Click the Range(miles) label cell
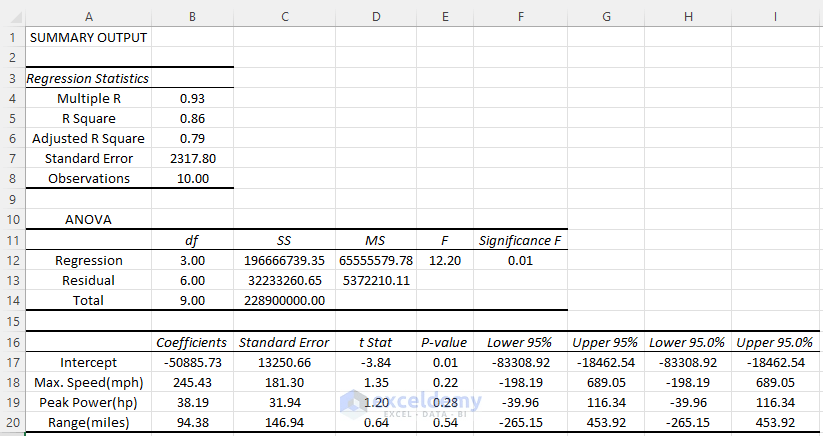The height and width of the screenshot is (436, 823). point(89,422)
